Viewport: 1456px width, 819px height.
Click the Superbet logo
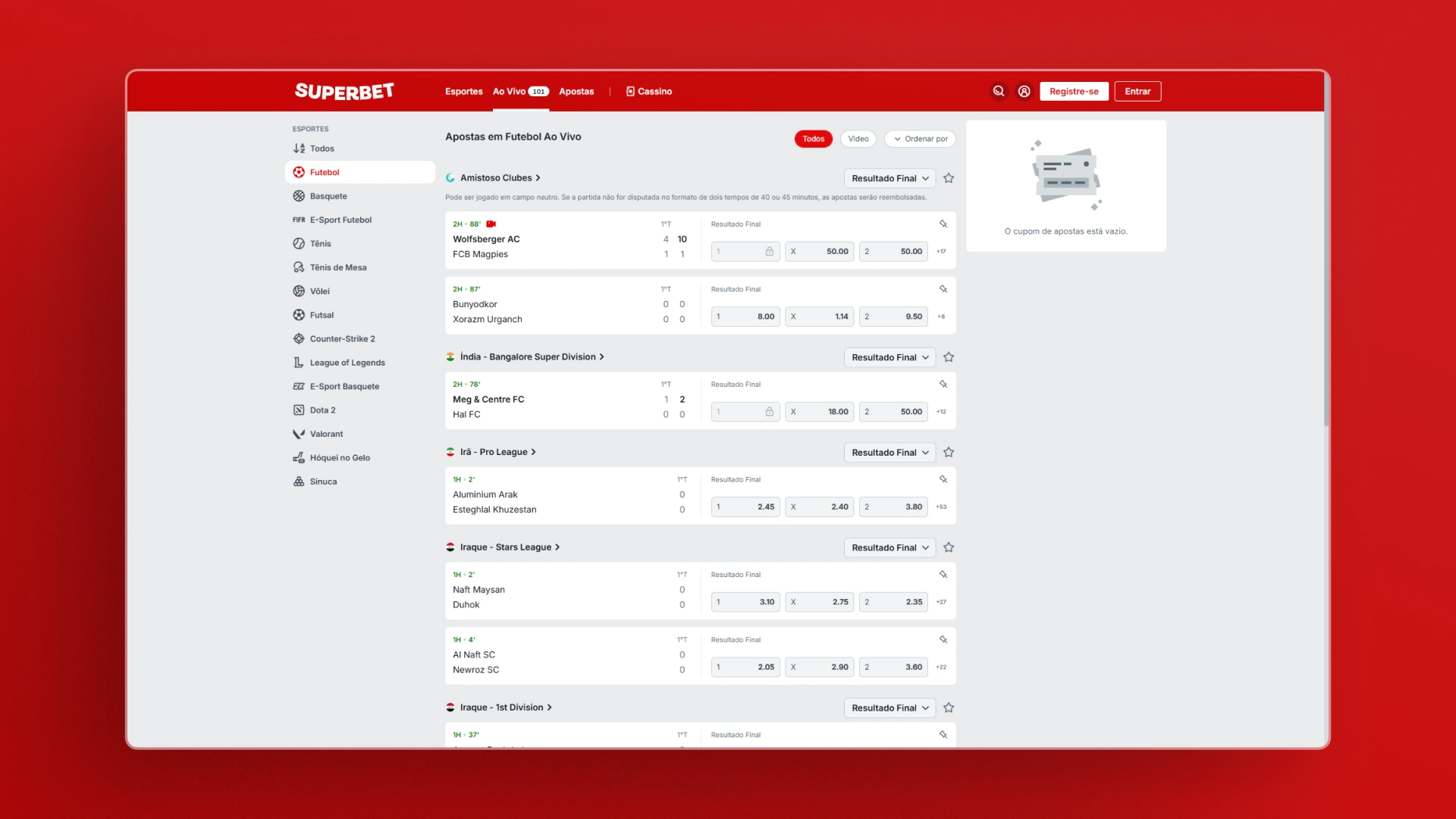click(344, 91)
